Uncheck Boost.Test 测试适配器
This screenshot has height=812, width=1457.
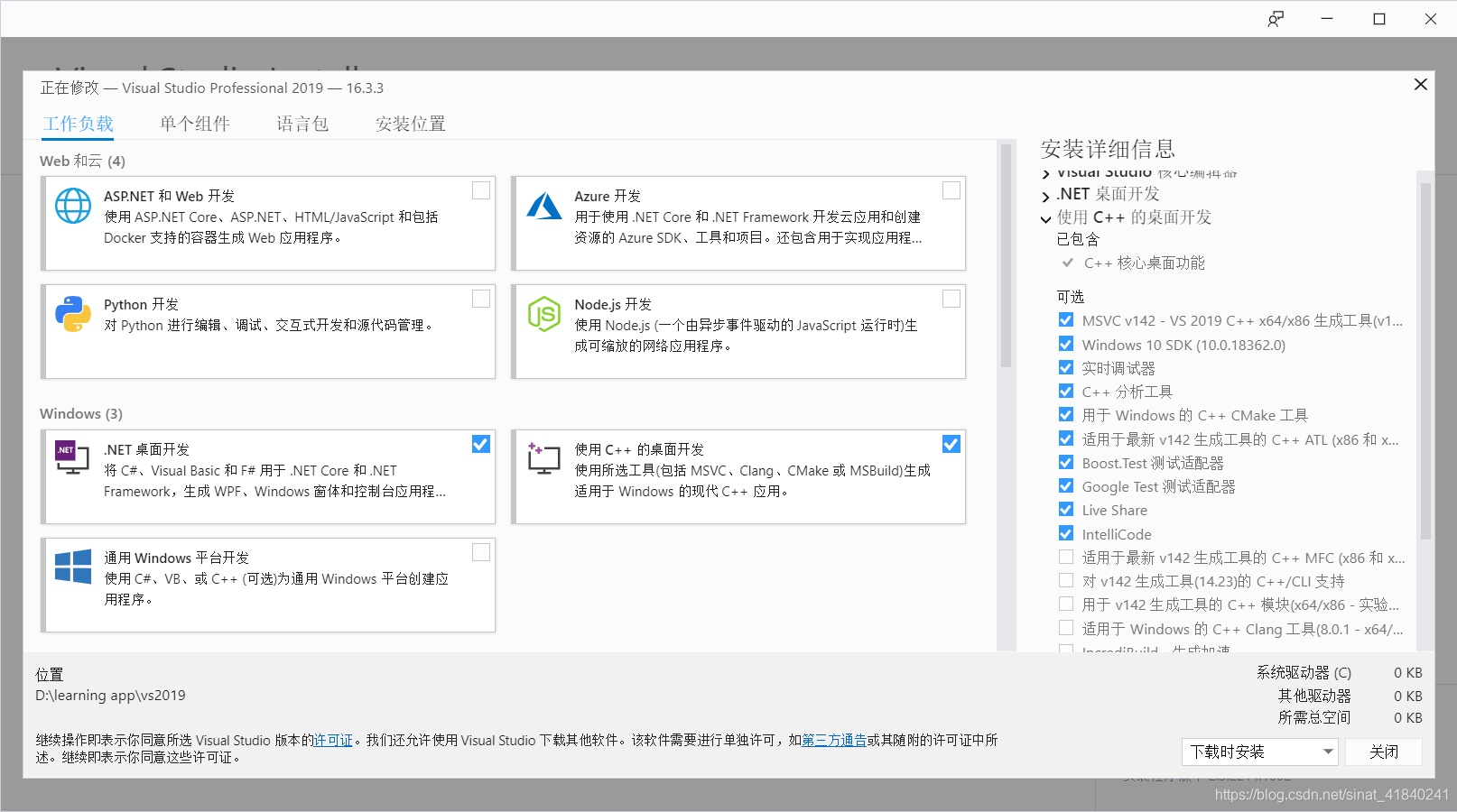point(1066,462)
